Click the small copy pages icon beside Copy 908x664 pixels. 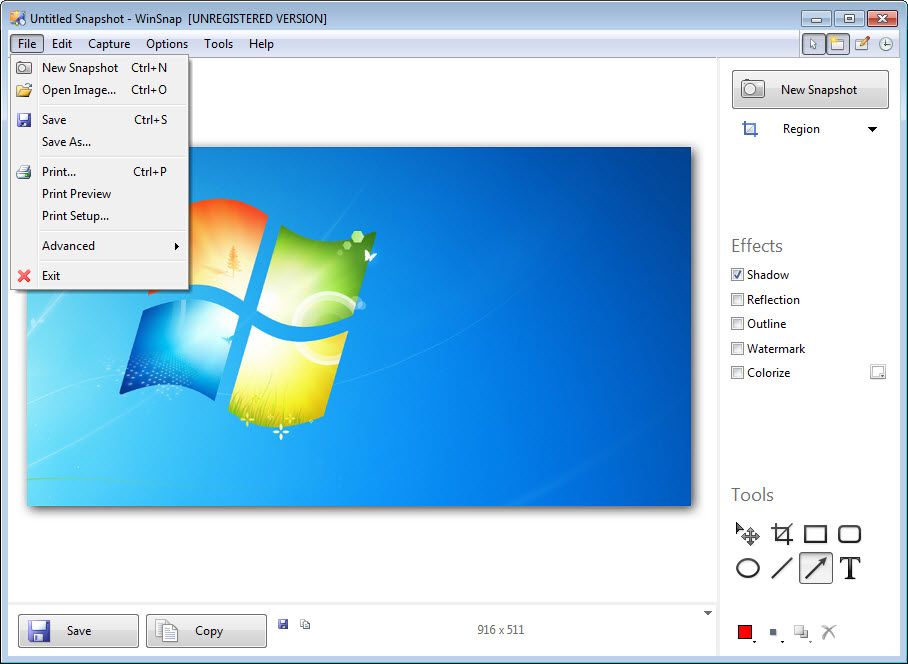coord(305,624)
